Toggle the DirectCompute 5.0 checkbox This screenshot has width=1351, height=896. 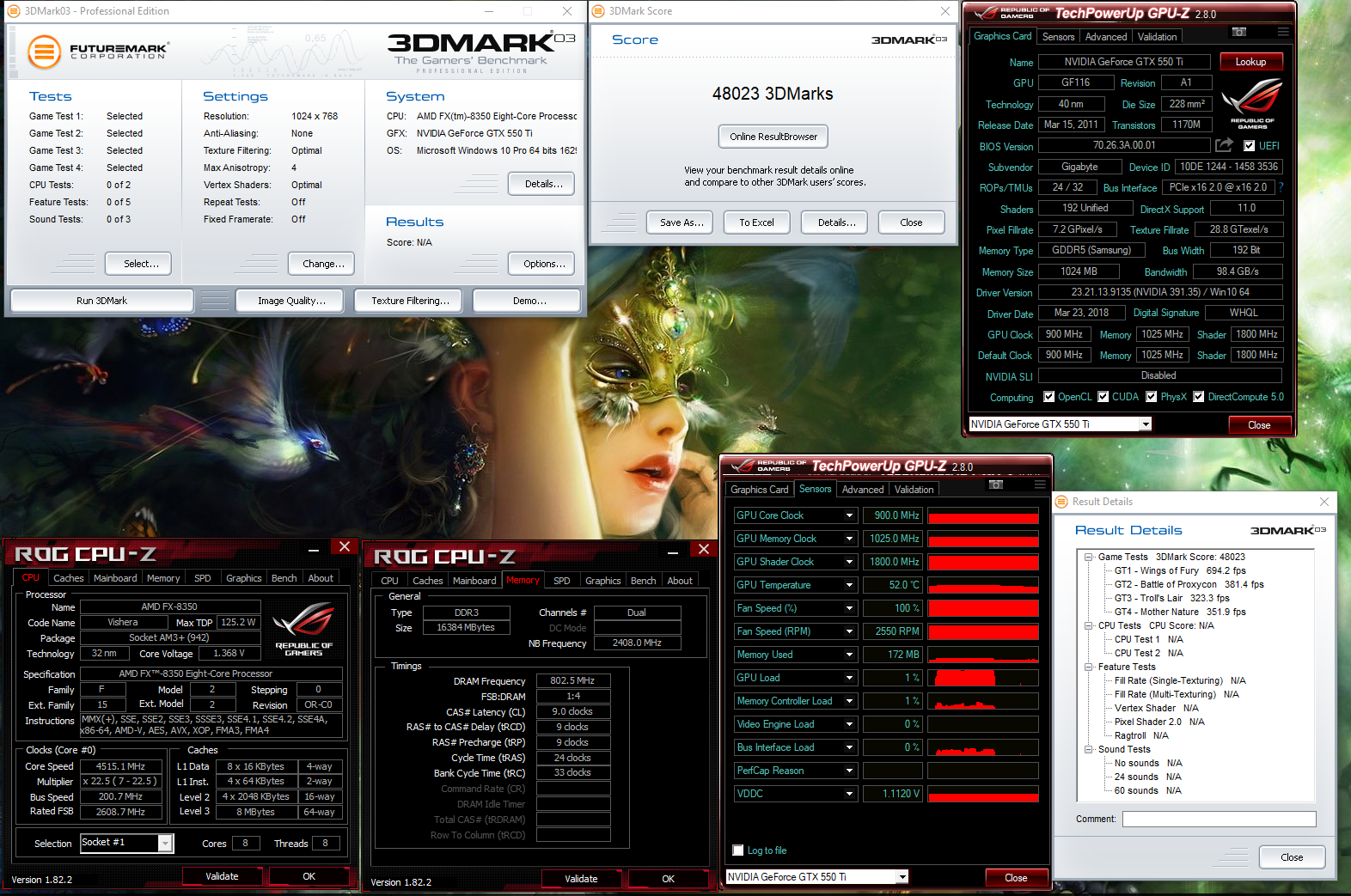click(1198, 397)
